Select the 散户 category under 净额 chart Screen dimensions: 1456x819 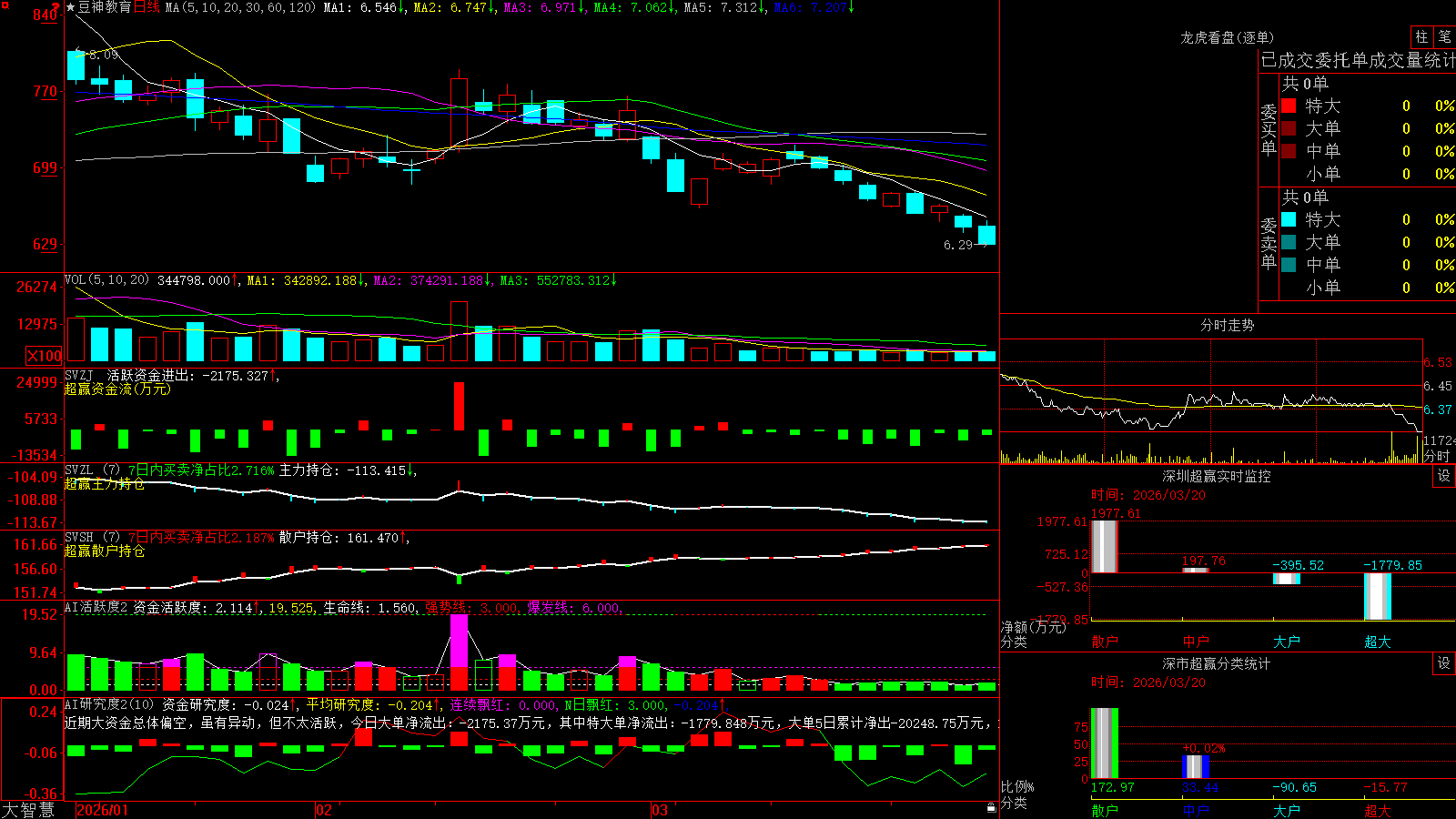pyautogui.click(x=1105, y=642)
